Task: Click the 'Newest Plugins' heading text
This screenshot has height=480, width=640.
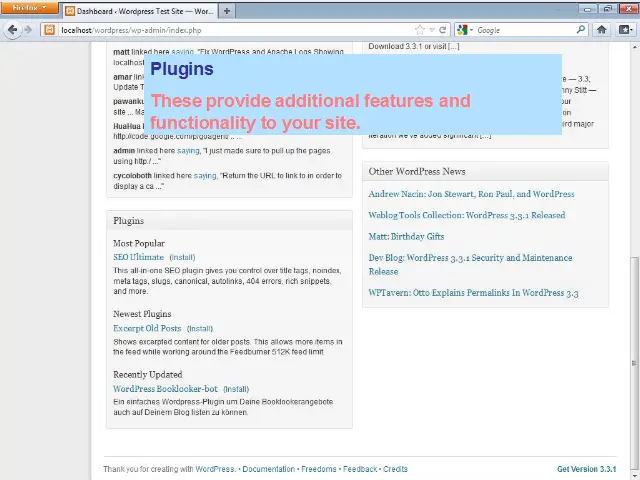Action: 142,314
